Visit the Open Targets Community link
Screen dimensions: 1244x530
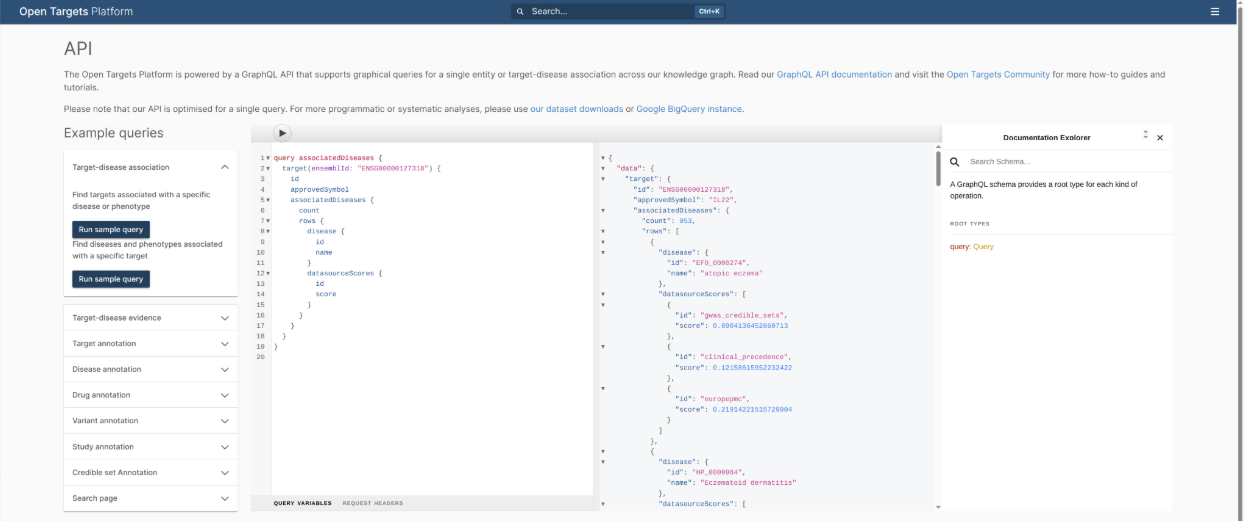pos(998,75)
